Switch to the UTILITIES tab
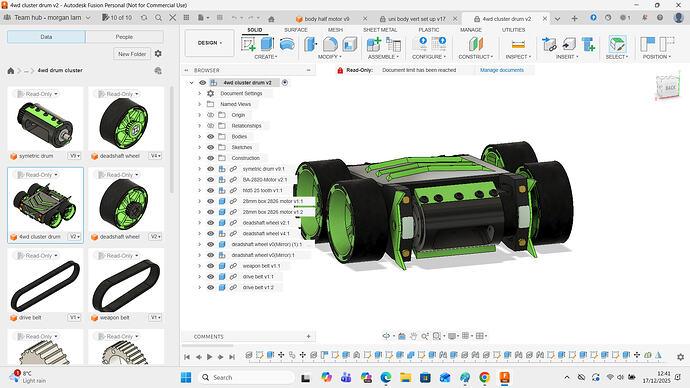 (514, 30)
